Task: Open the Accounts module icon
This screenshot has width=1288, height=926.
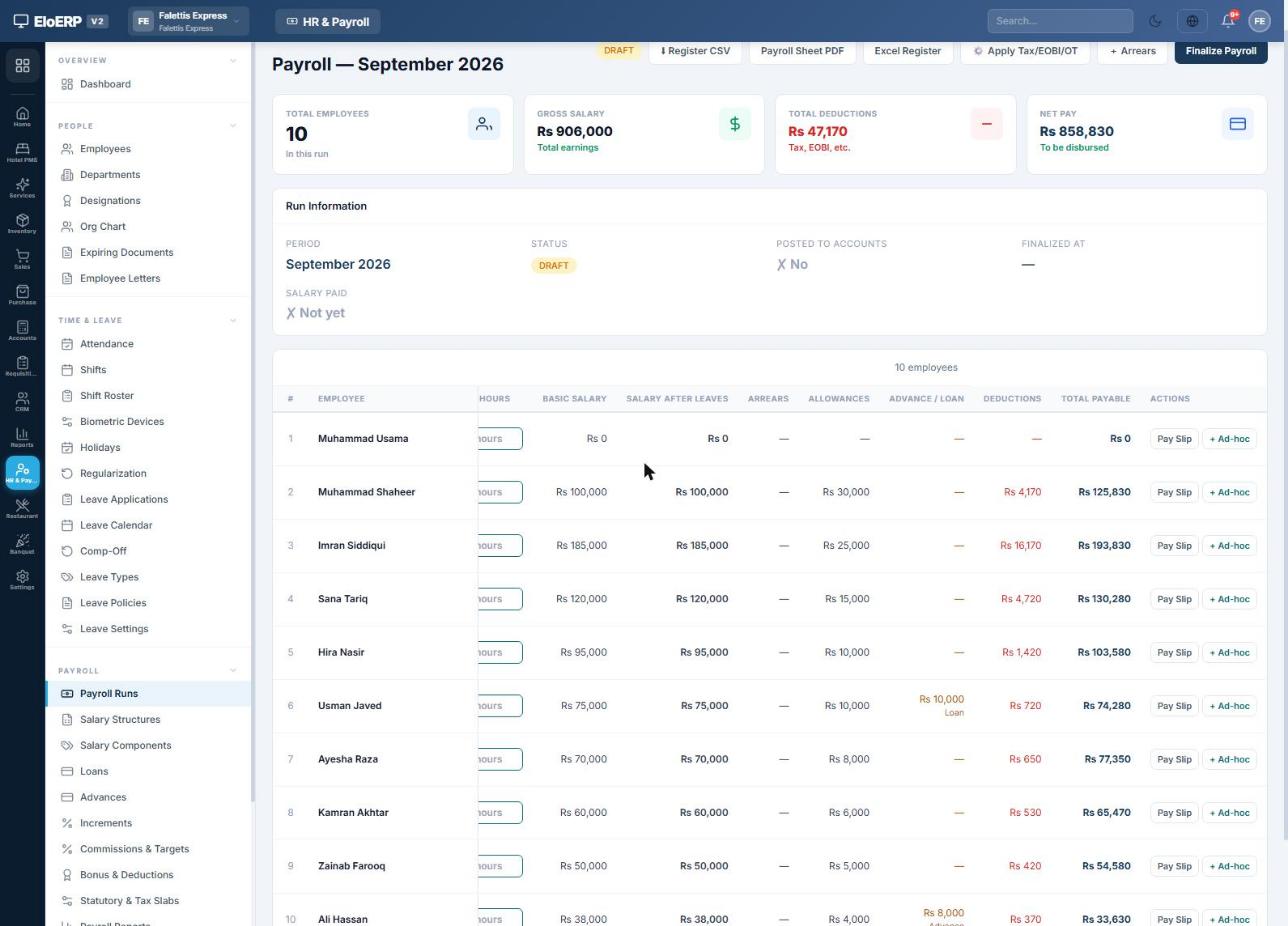Action: [x=22, y=331]
